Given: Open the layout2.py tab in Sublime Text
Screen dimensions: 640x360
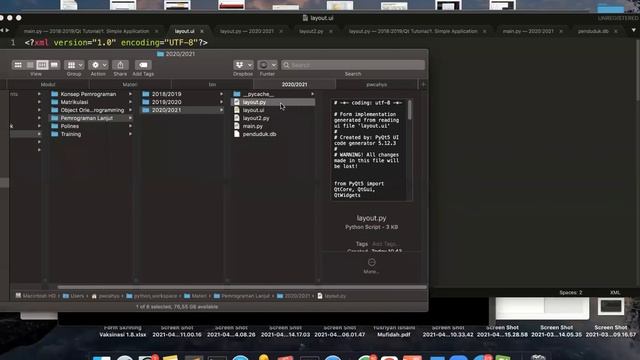Looking at the screenshot, I should pyautogui.click(x=311, y=31).
